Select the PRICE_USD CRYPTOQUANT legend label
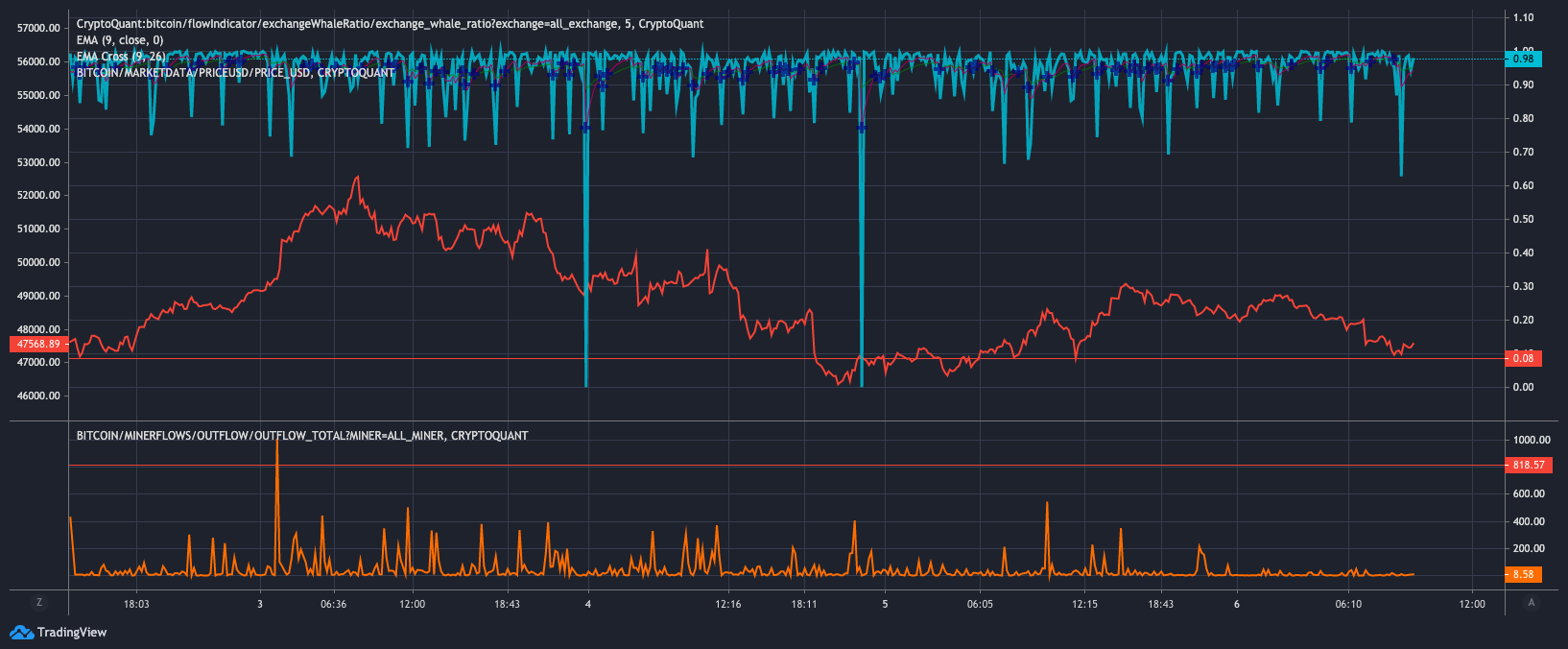This screenshot has width=1568, height=649. pos(235,73)
